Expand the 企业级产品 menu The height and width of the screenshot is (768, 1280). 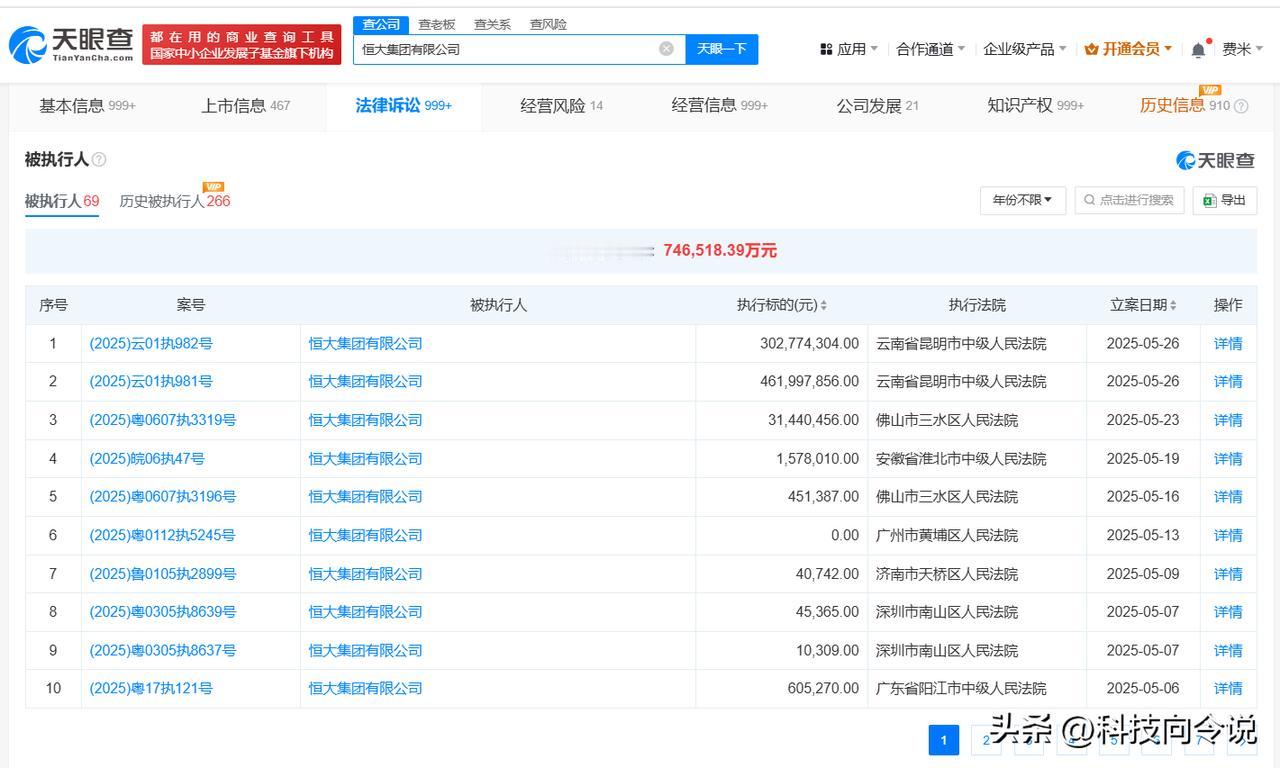tap(1025, 49)
